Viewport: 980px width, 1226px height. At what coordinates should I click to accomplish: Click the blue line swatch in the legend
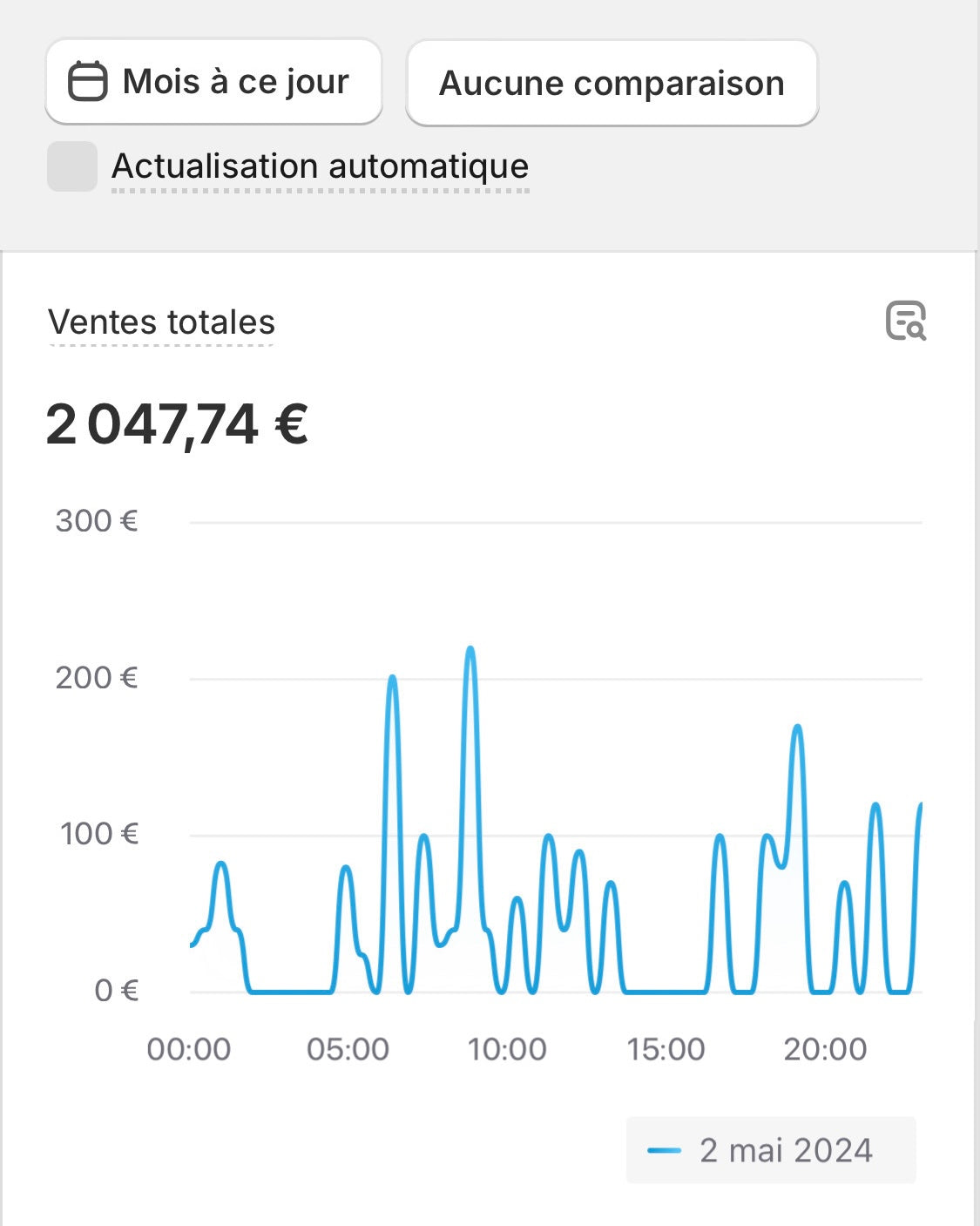click(664, 1151)
